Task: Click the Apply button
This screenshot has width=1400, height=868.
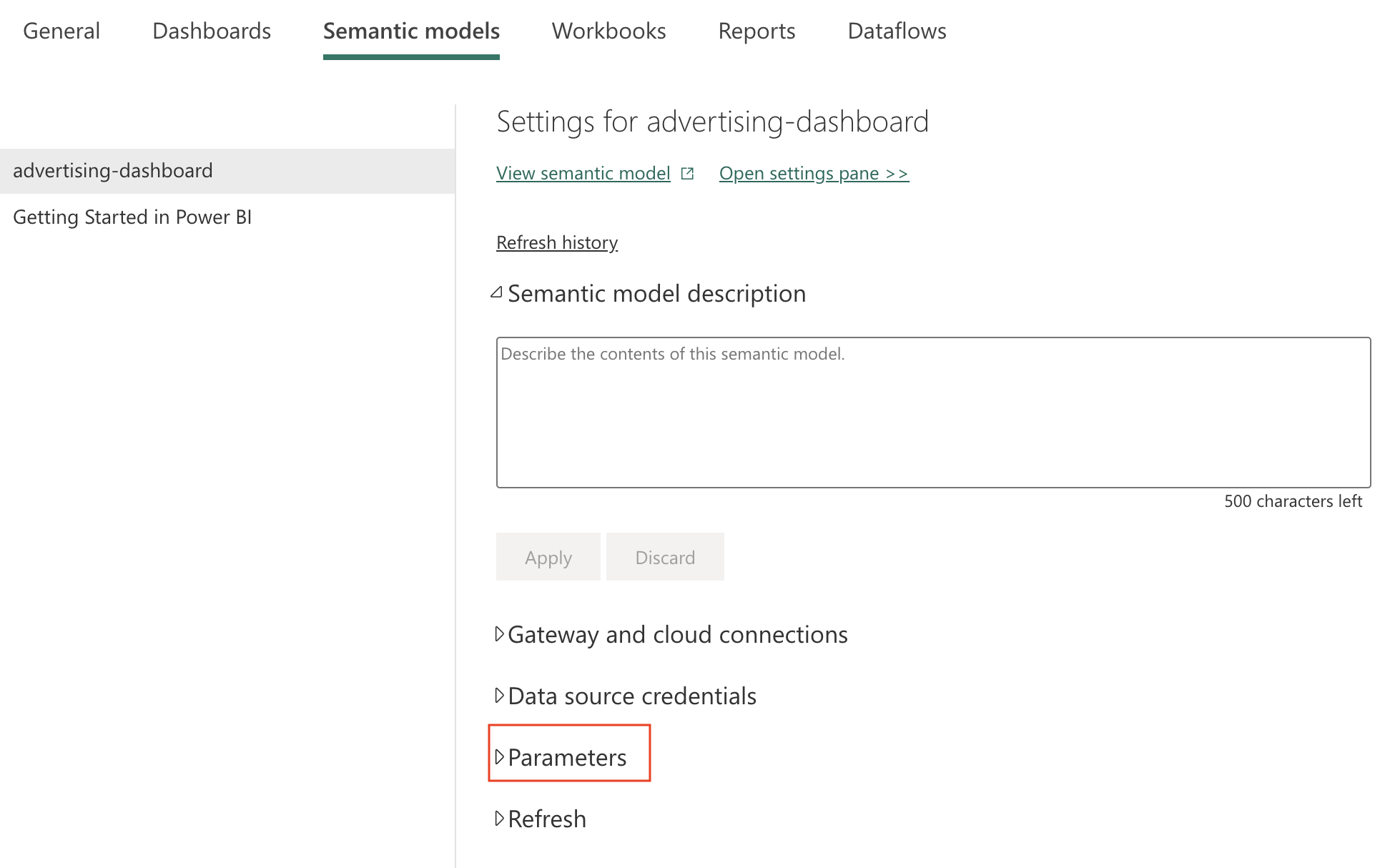Action: coord(548,557)
